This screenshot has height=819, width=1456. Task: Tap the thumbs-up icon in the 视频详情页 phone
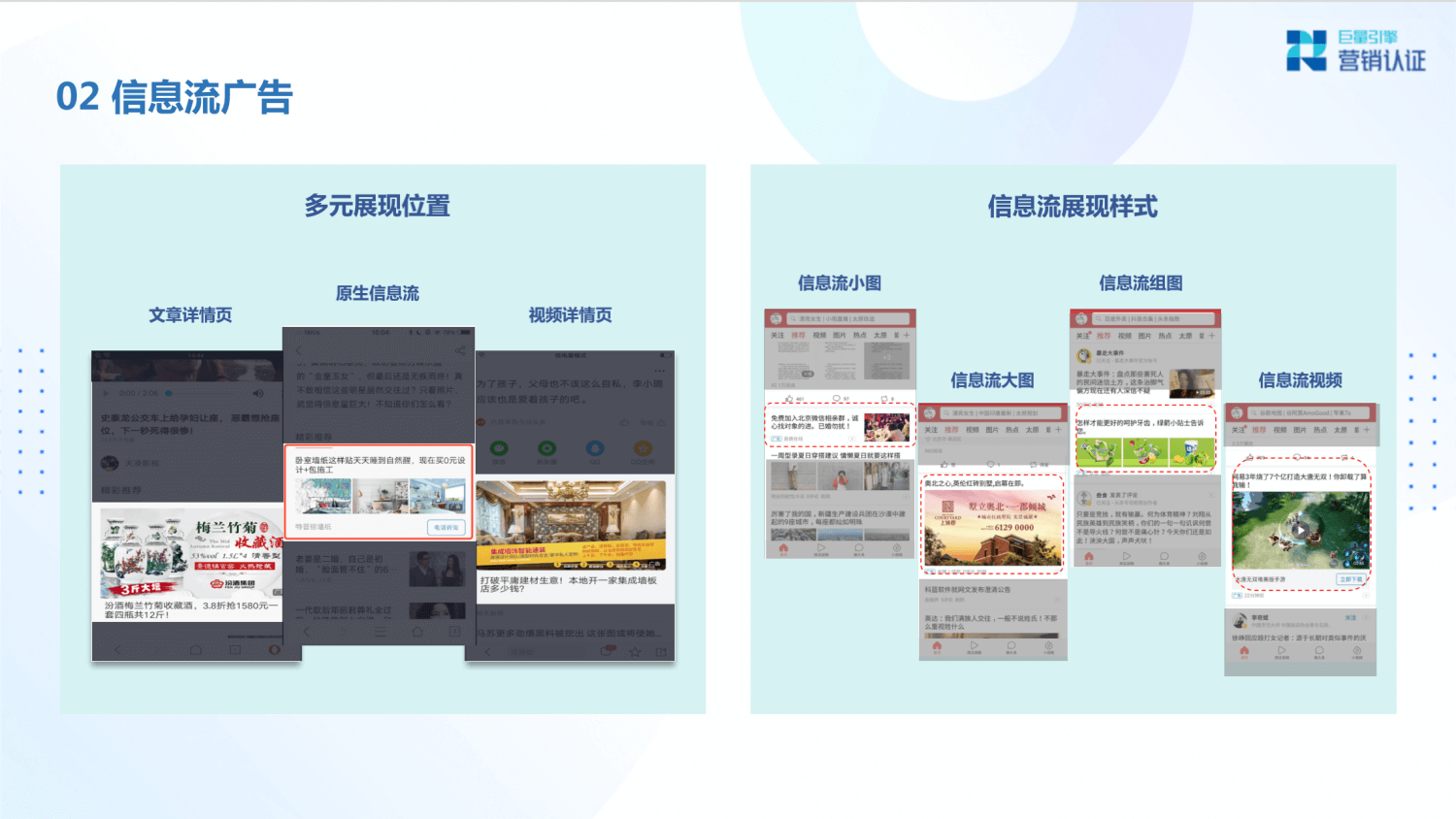click(x=625, y=422)
